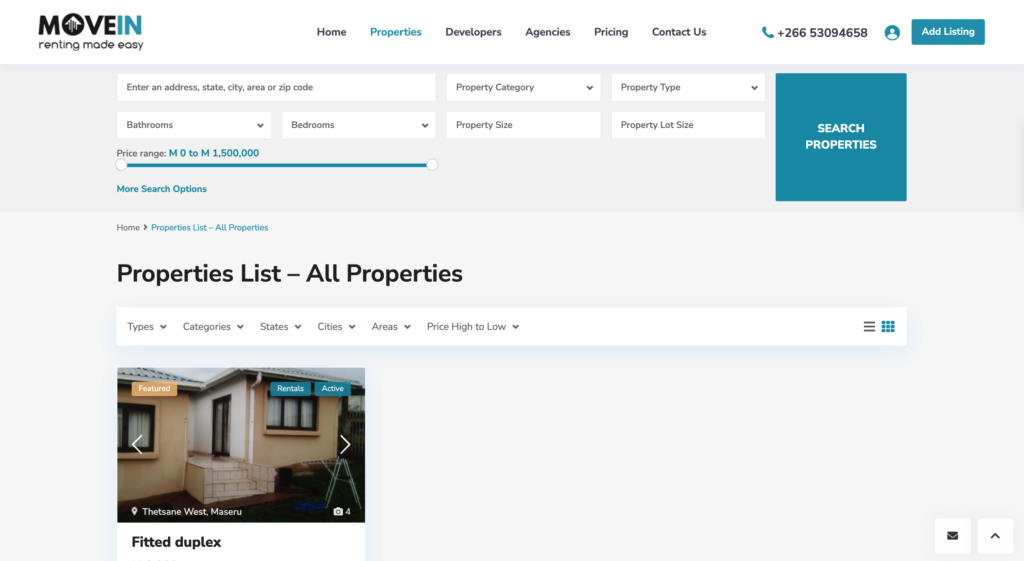Image resolution: width=1024 pixels, height=561 pixels.
Task: Click the maximum price slider handle
Action: [432, 165]
